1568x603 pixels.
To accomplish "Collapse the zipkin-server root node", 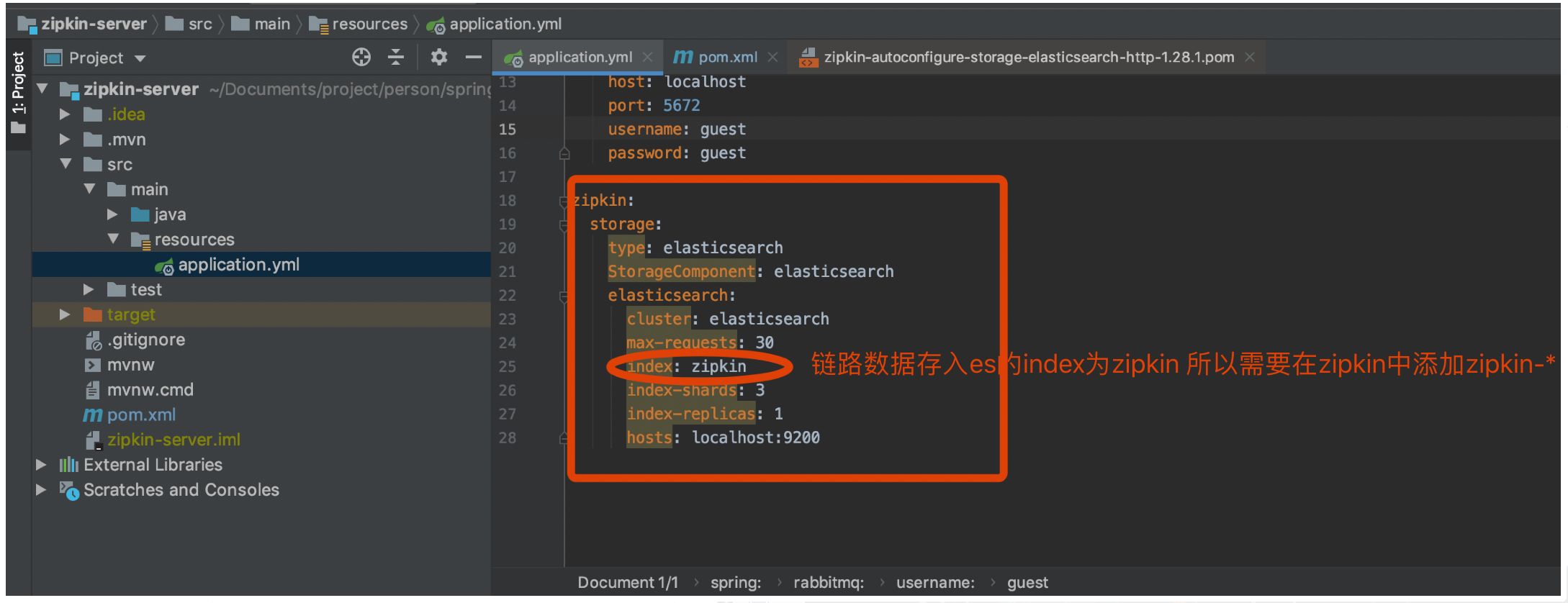I will 43,89.
